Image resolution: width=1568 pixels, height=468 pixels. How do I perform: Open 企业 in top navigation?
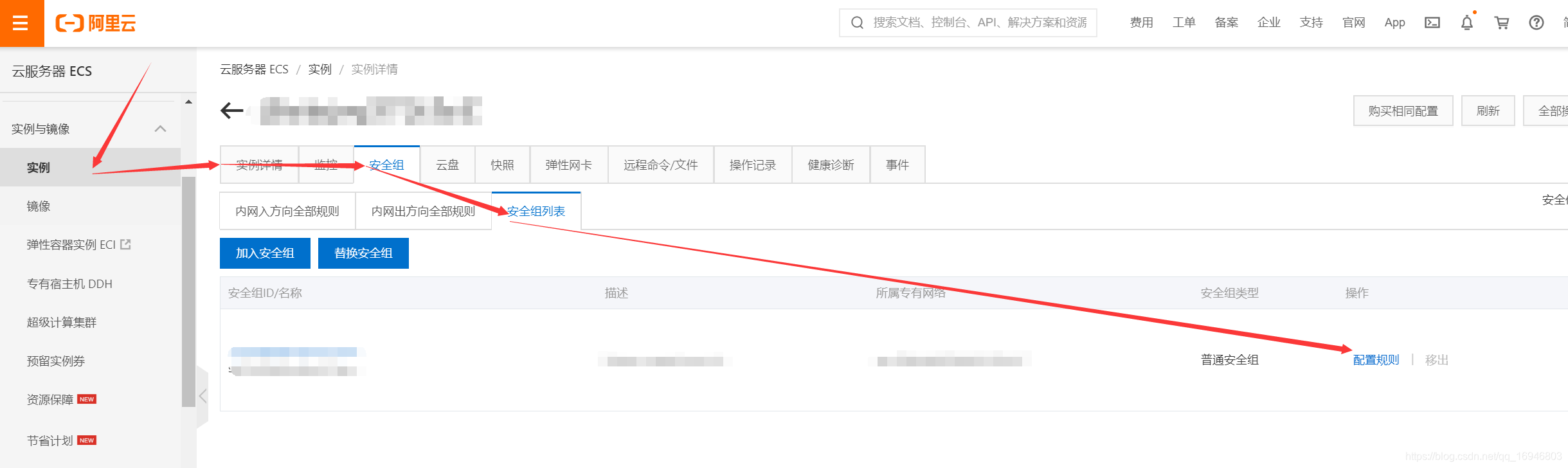point(1268,22)
